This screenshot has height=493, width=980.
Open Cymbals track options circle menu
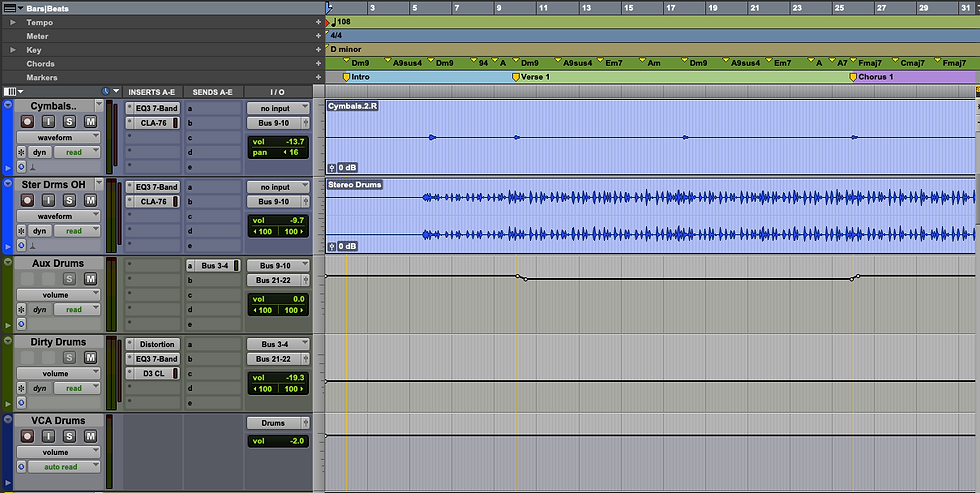click(8, 104)
